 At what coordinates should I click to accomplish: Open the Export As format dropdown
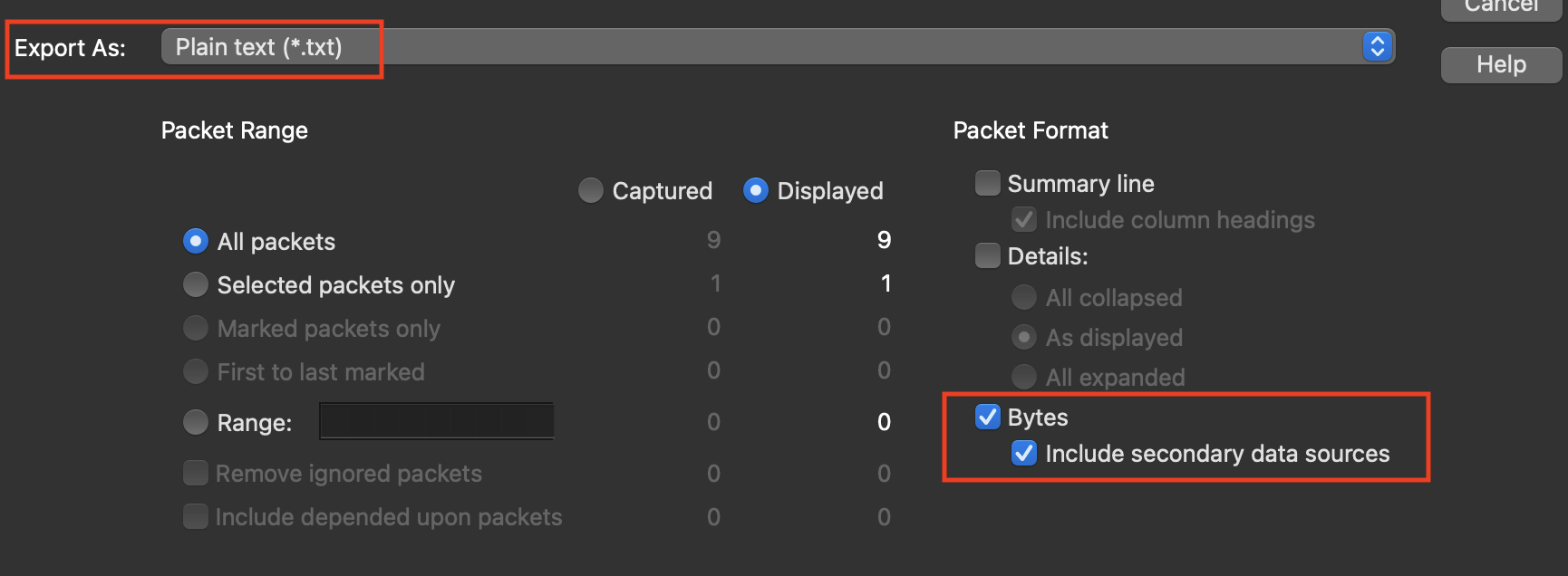(778, 46)
